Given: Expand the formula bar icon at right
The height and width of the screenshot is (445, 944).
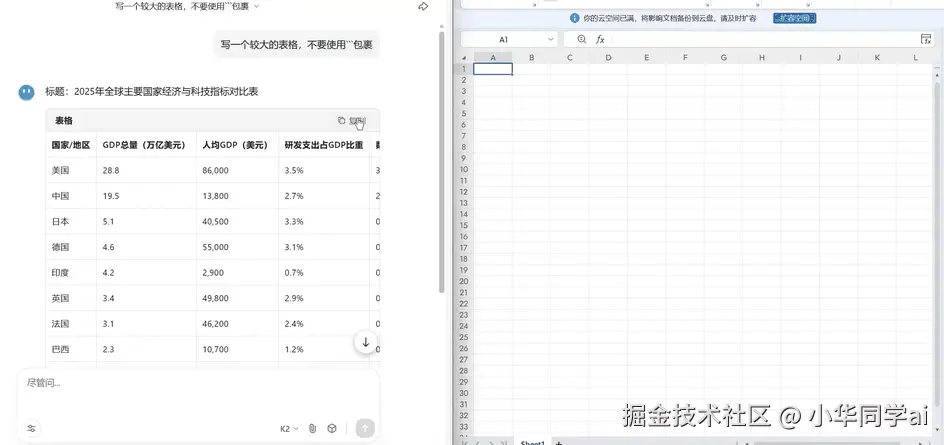Looking at the screenshot, I should 926,39.
